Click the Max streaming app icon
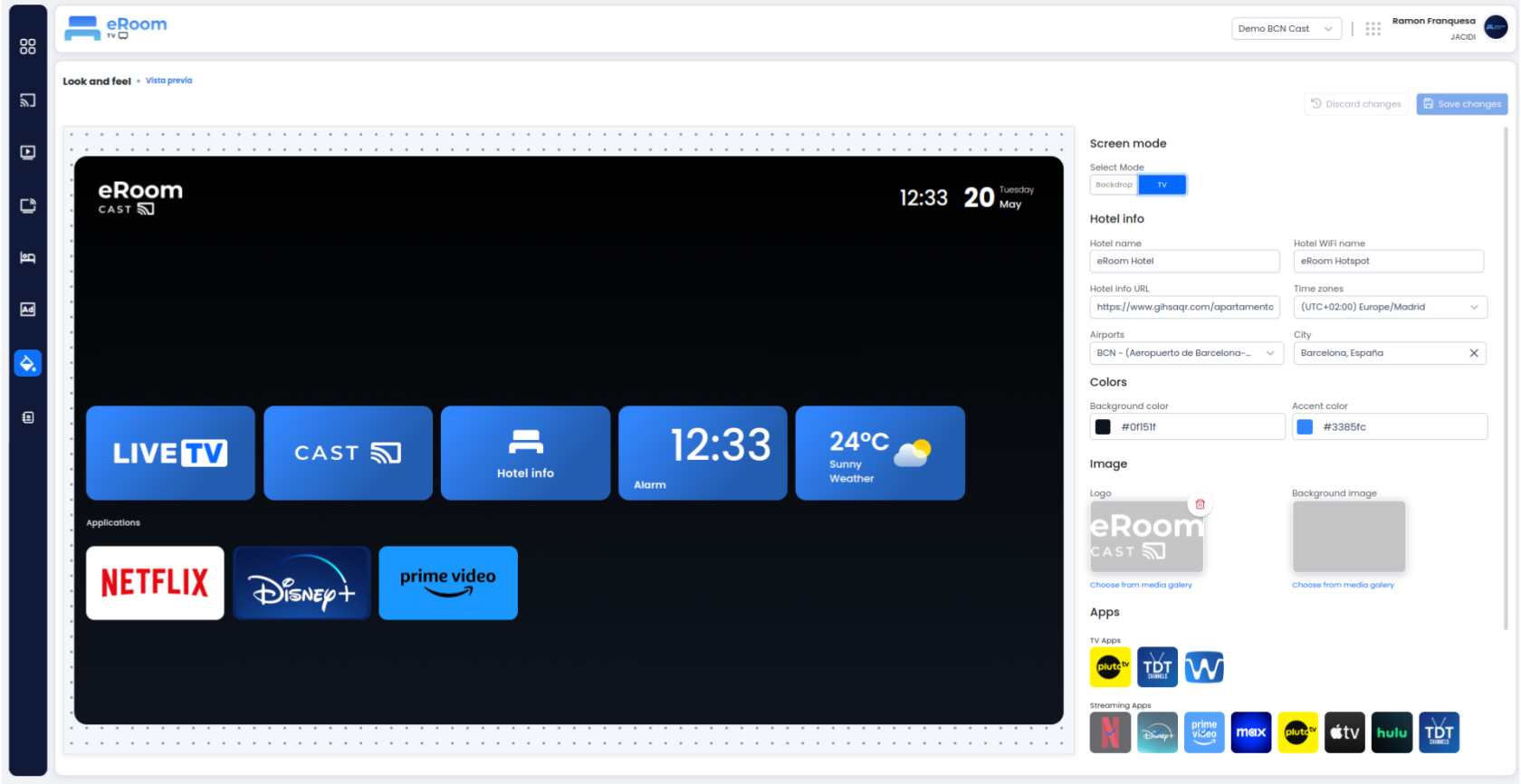 (x=1251, y=732)
